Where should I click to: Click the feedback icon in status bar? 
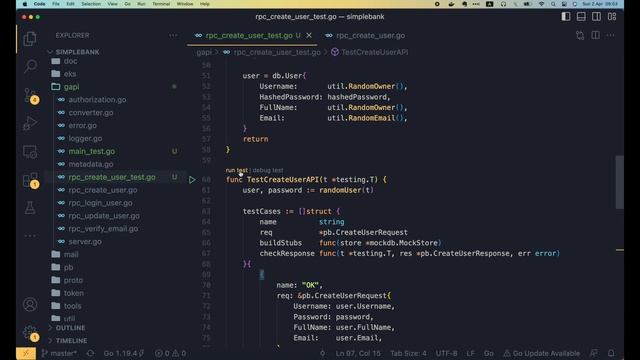pos(594,353)
